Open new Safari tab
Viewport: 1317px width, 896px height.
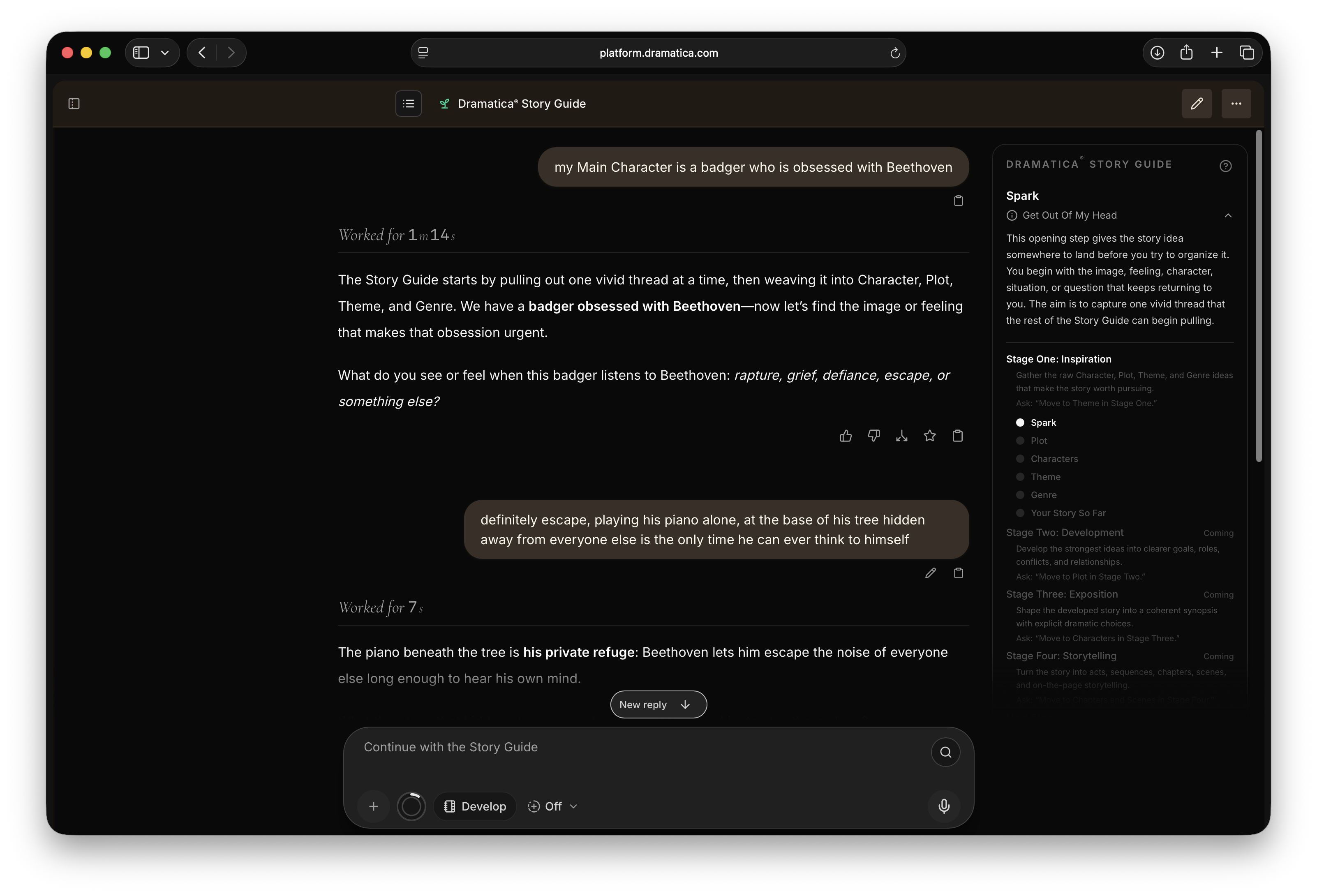[1217, 53]
